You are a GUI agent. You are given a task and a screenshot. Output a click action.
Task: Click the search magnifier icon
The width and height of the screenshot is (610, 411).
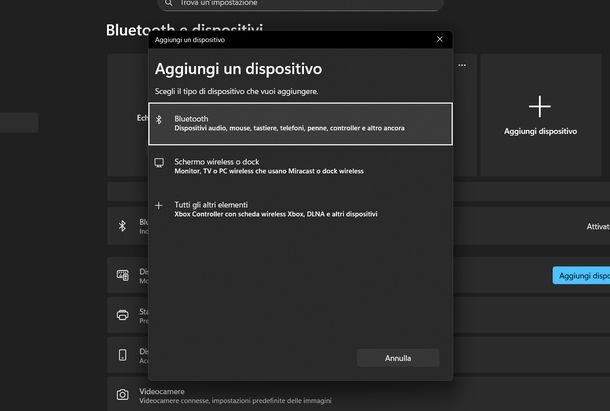point(168,3)
